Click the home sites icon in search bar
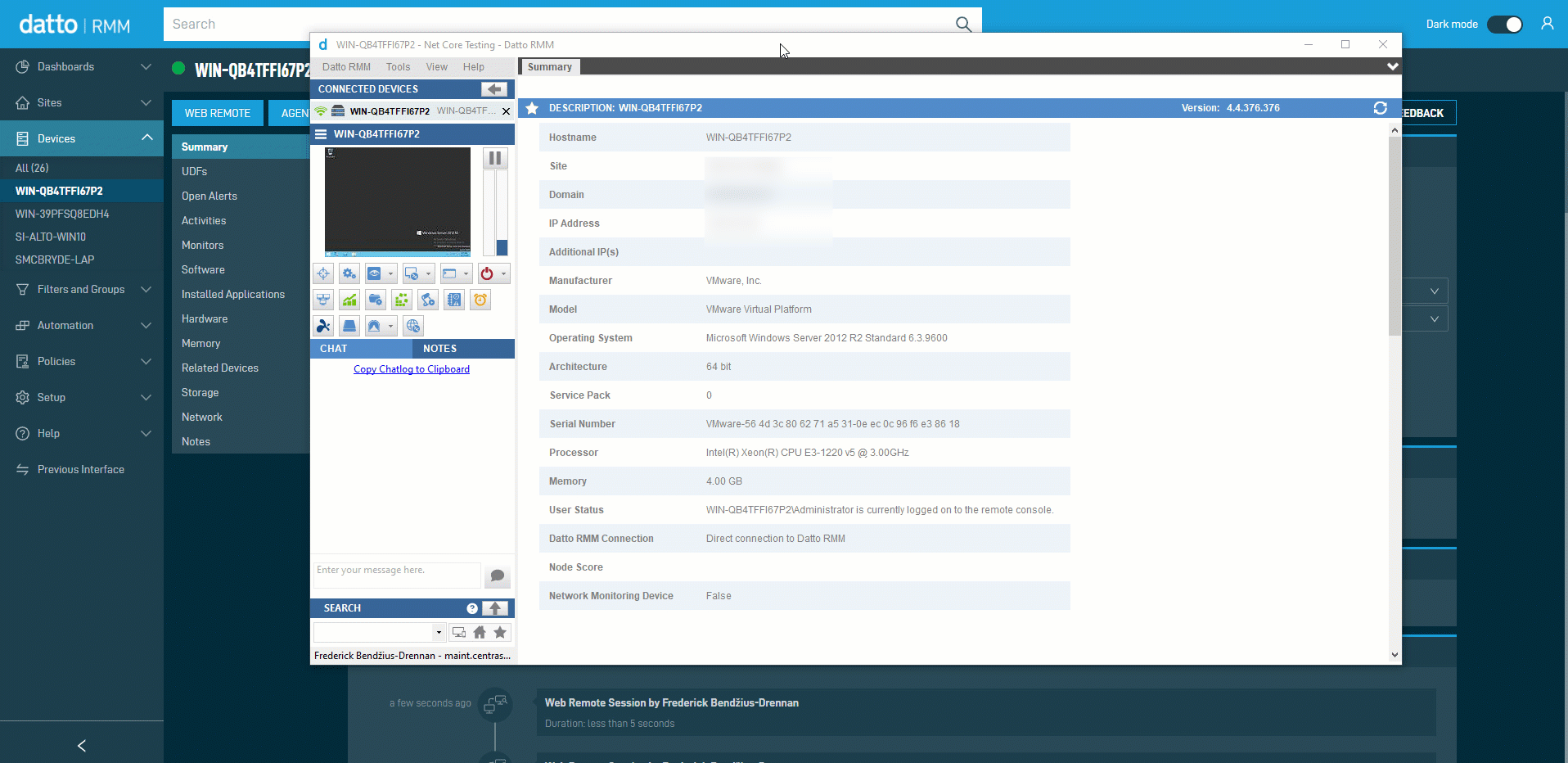Image resolution: width=1568 pixels, height=763 pixels. click(x=480, y=633)
